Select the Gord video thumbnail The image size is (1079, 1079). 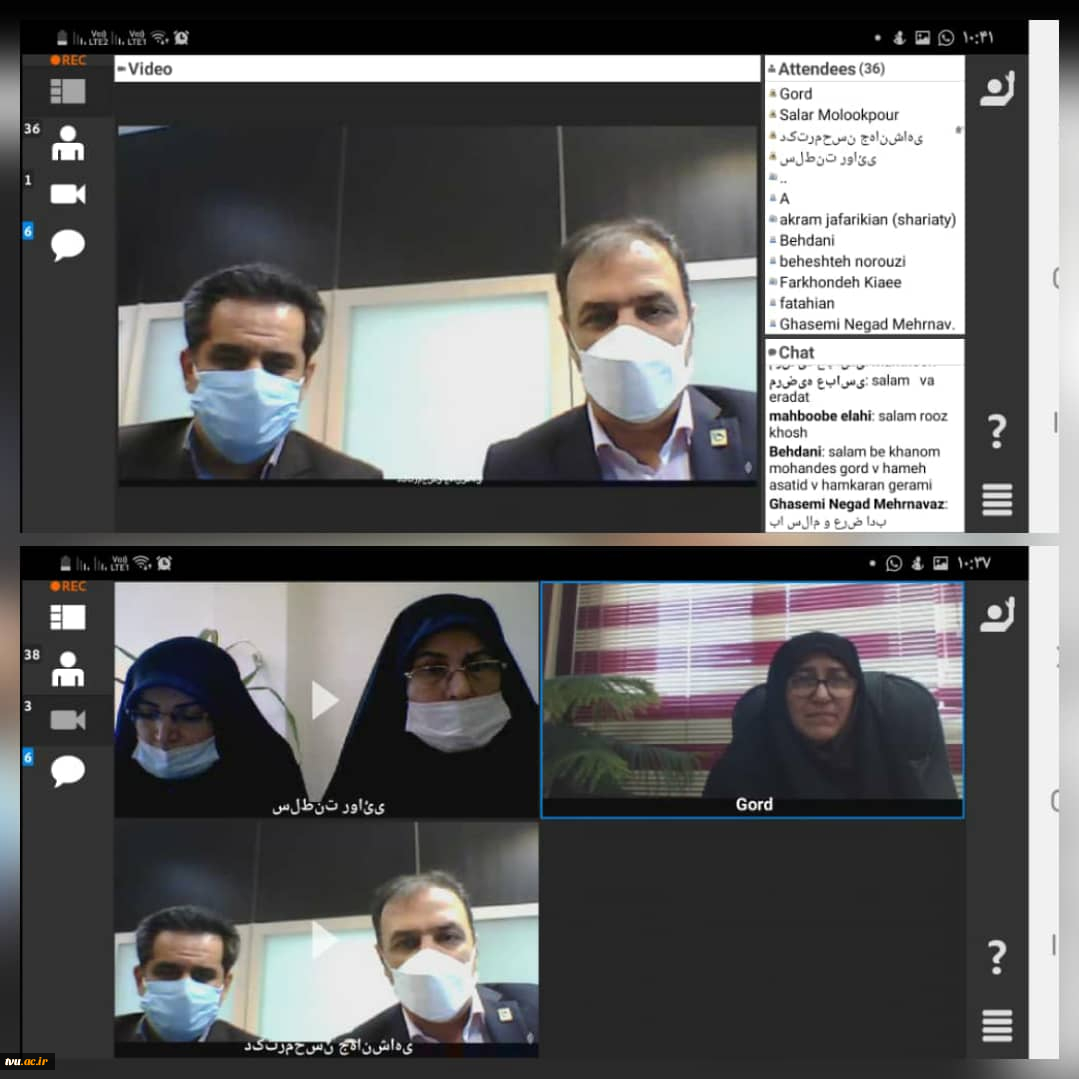pos(753,700)
